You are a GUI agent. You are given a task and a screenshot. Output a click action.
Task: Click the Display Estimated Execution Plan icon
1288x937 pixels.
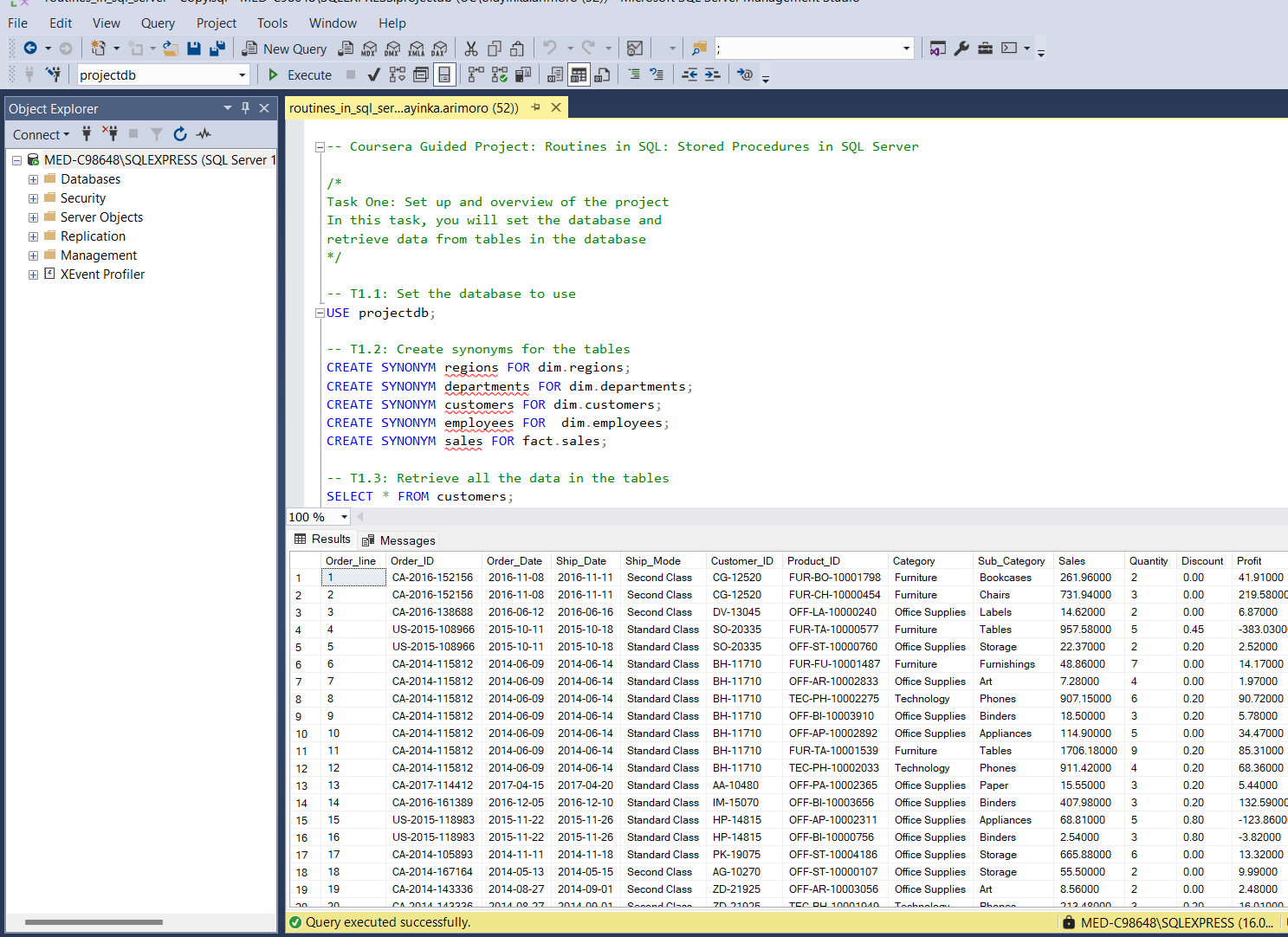pyautogui.click(x=397, y=75)
